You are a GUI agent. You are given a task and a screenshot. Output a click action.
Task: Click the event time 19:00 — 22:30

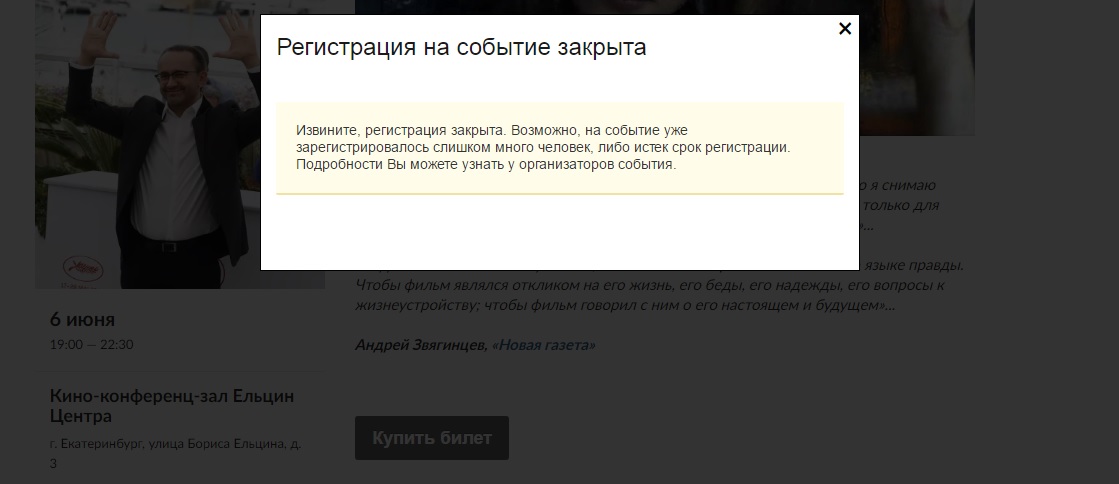pos(91,345)
